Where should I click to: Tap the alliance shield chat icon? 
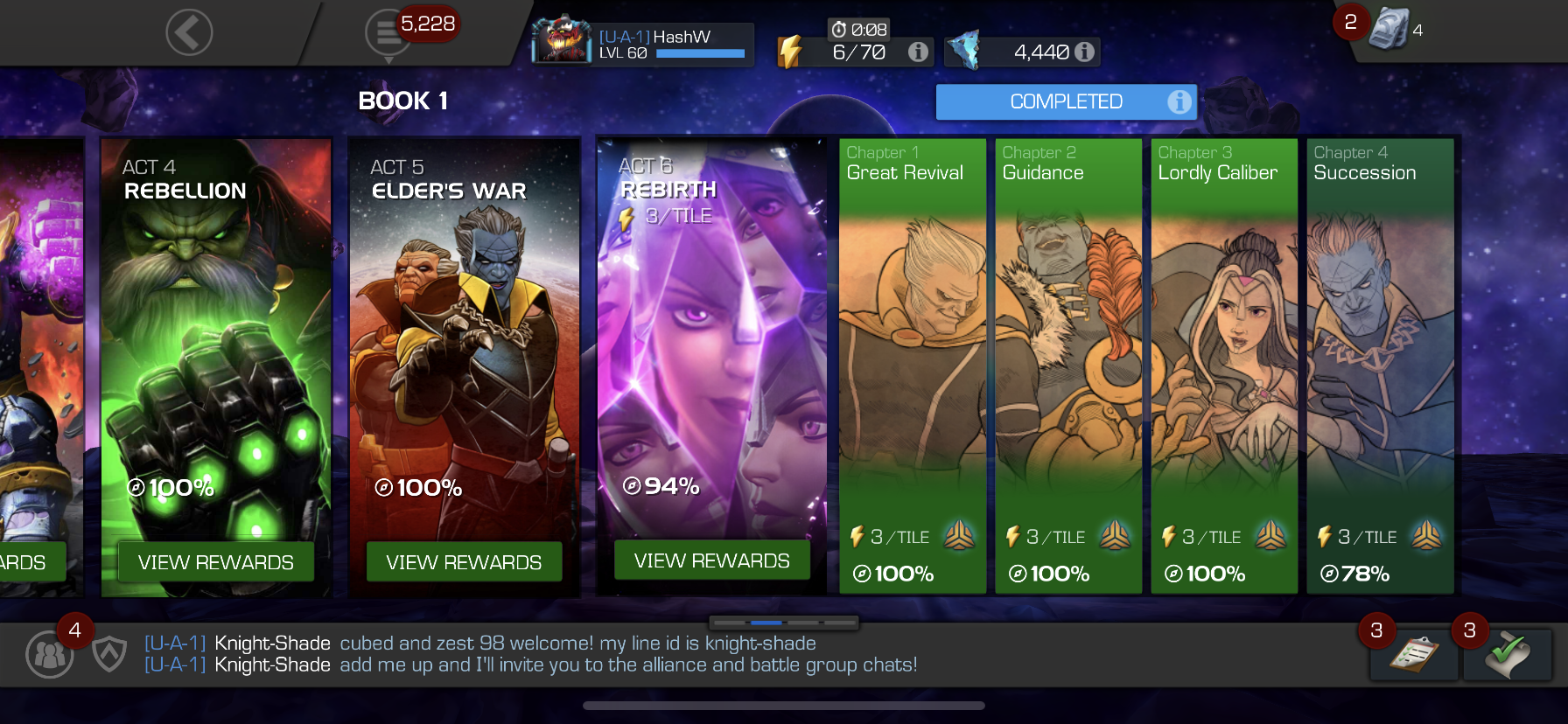pyautogui.click(x=109, y=654)
